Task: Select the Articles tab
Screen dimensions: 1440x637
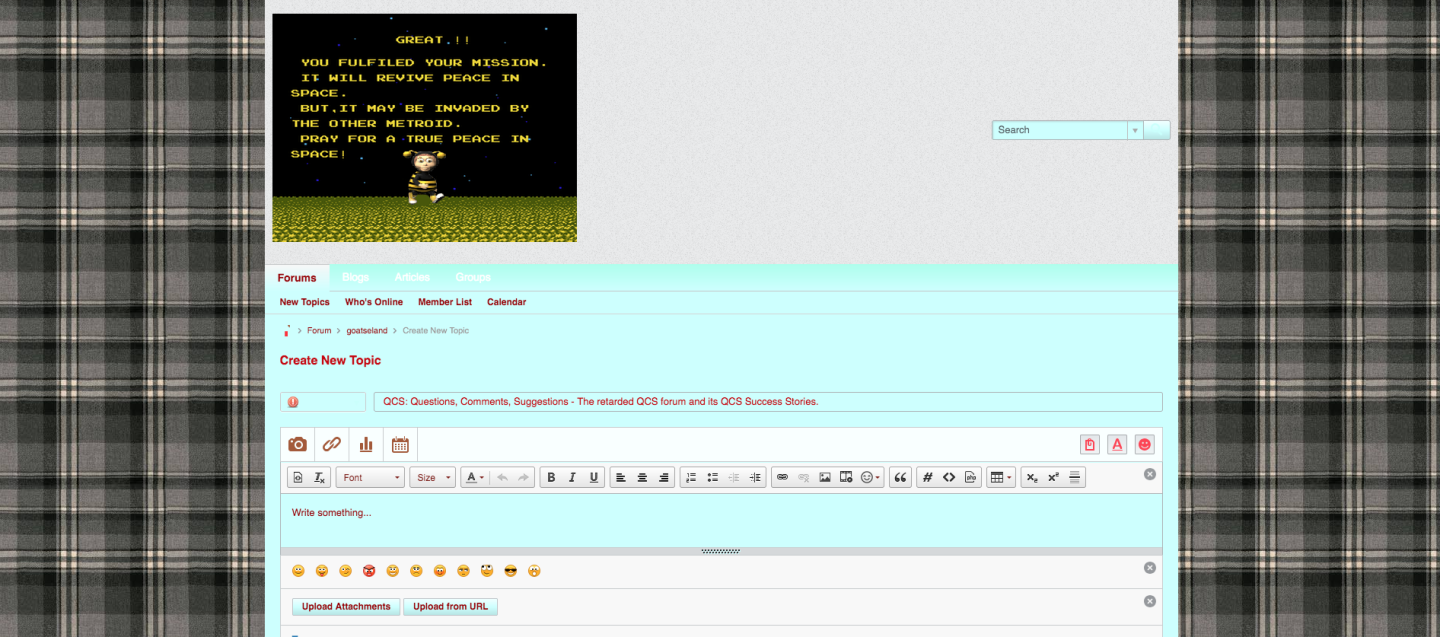Action: (x=412, y=278)
